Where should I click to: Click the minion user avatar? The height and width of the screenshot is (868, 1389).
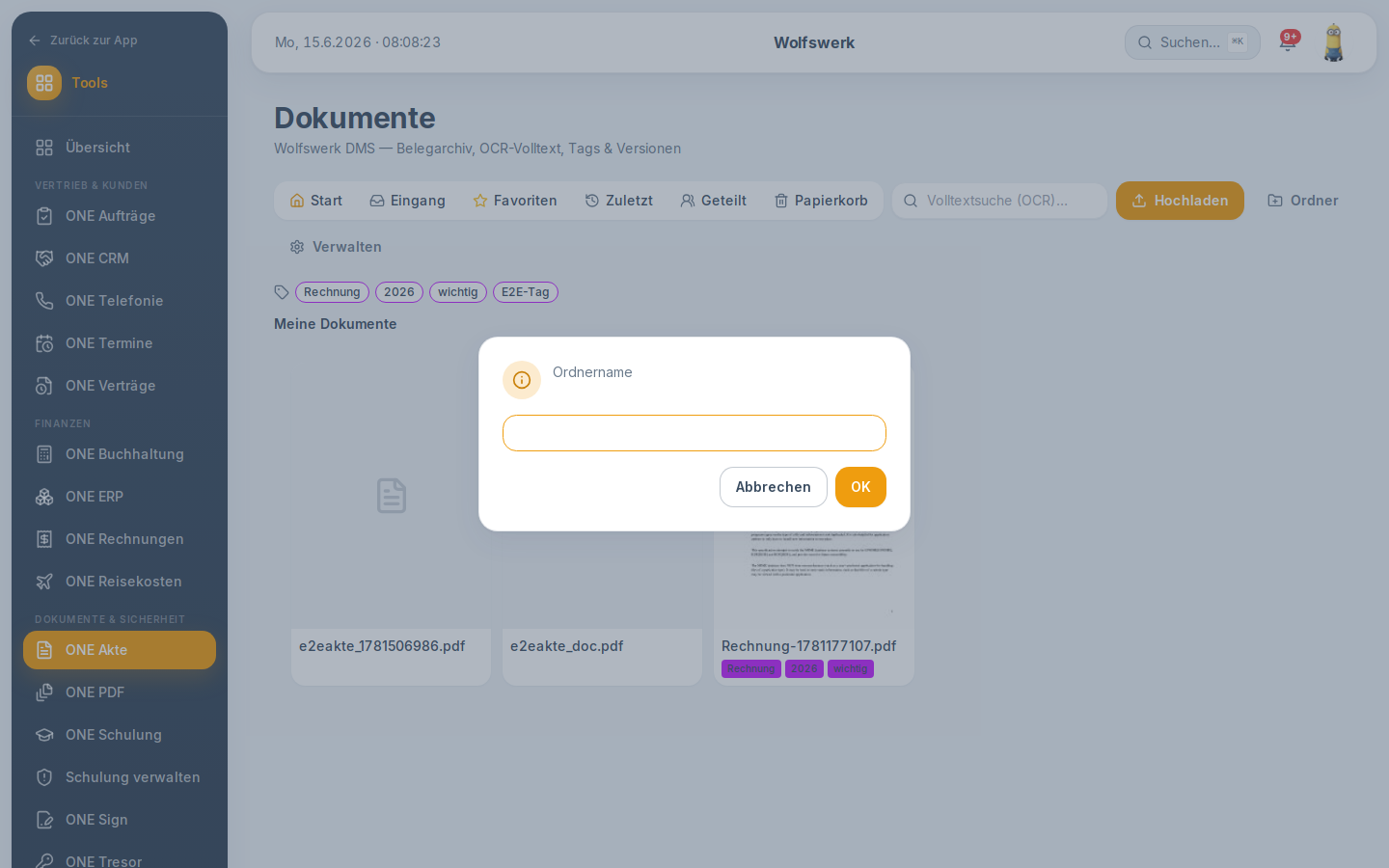coord(1334,42)
